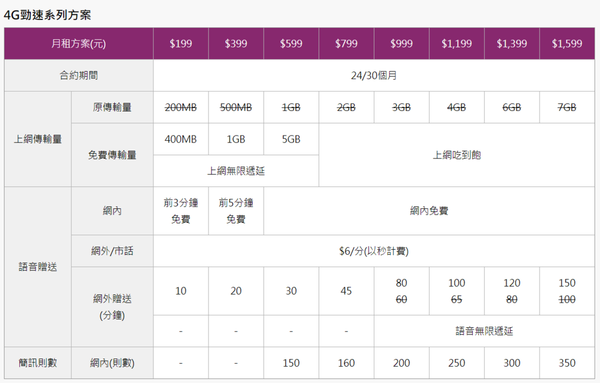The height and width of the screenshot is (383, 600).
Task: Click the $1,199 plan column header
Action: (457, 44)
